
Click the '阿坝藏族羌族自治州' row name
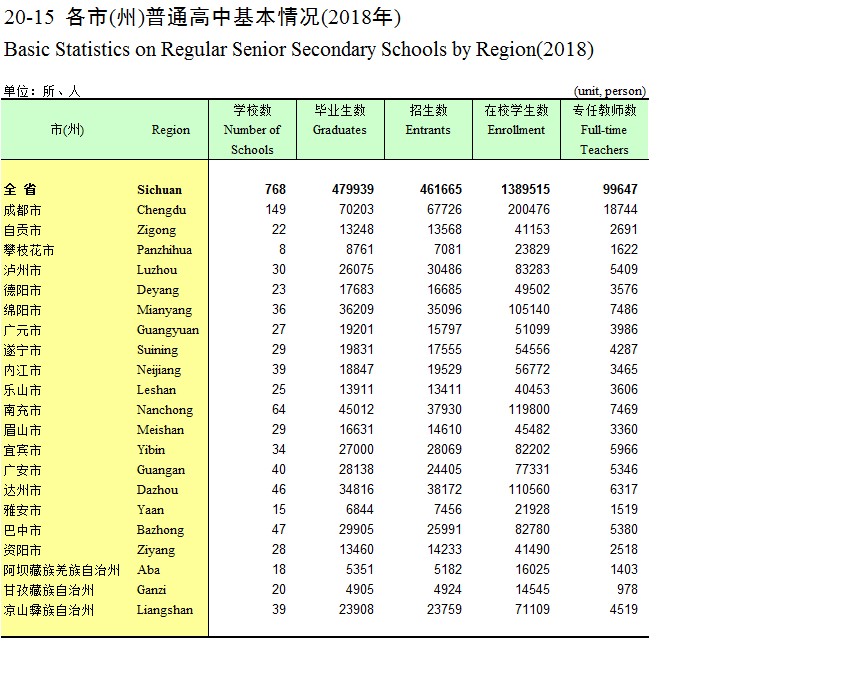pyautogui.click(x=62, y=570)
